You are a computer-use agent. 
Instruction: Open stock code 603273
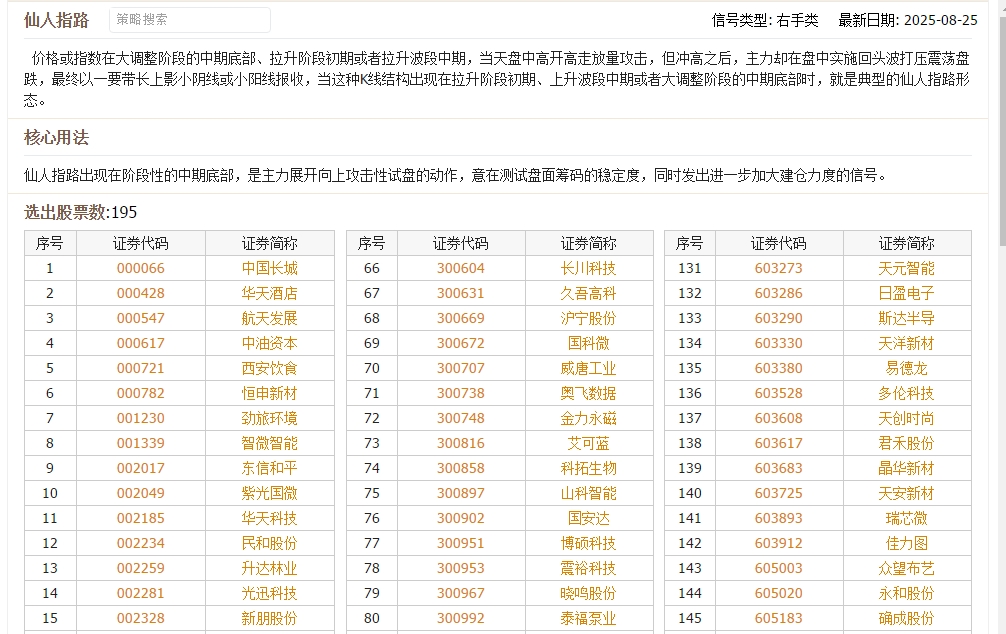click(x=778, y=268)
